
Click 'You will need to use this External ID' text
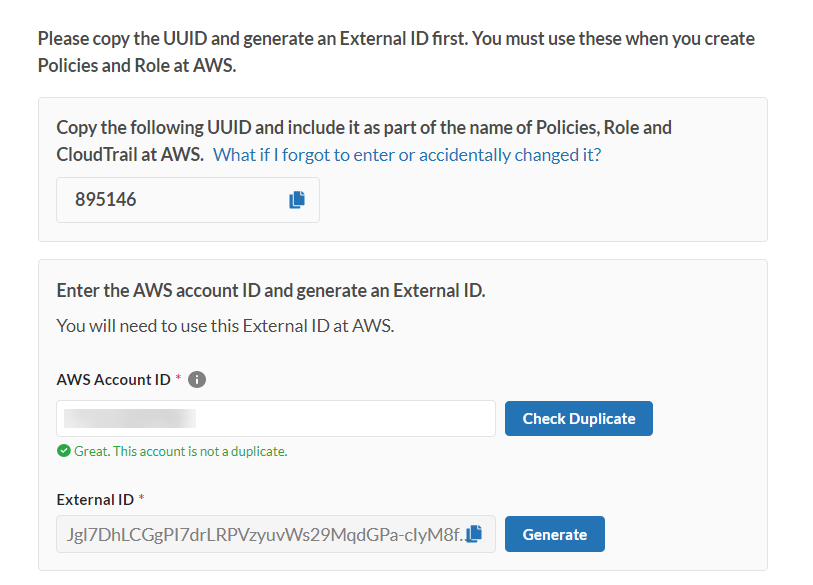[225, 325]
